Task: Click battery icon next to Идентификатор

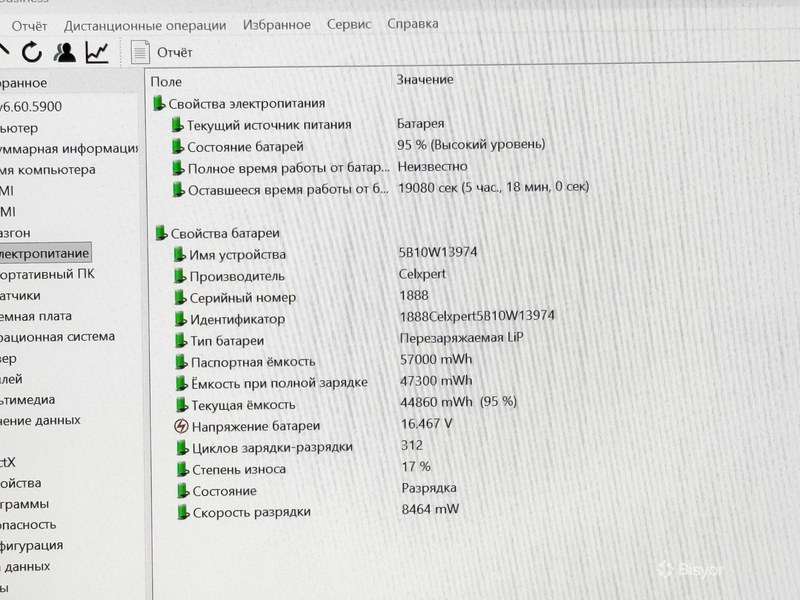Action: pyautogui.click(x=181, y=319)
